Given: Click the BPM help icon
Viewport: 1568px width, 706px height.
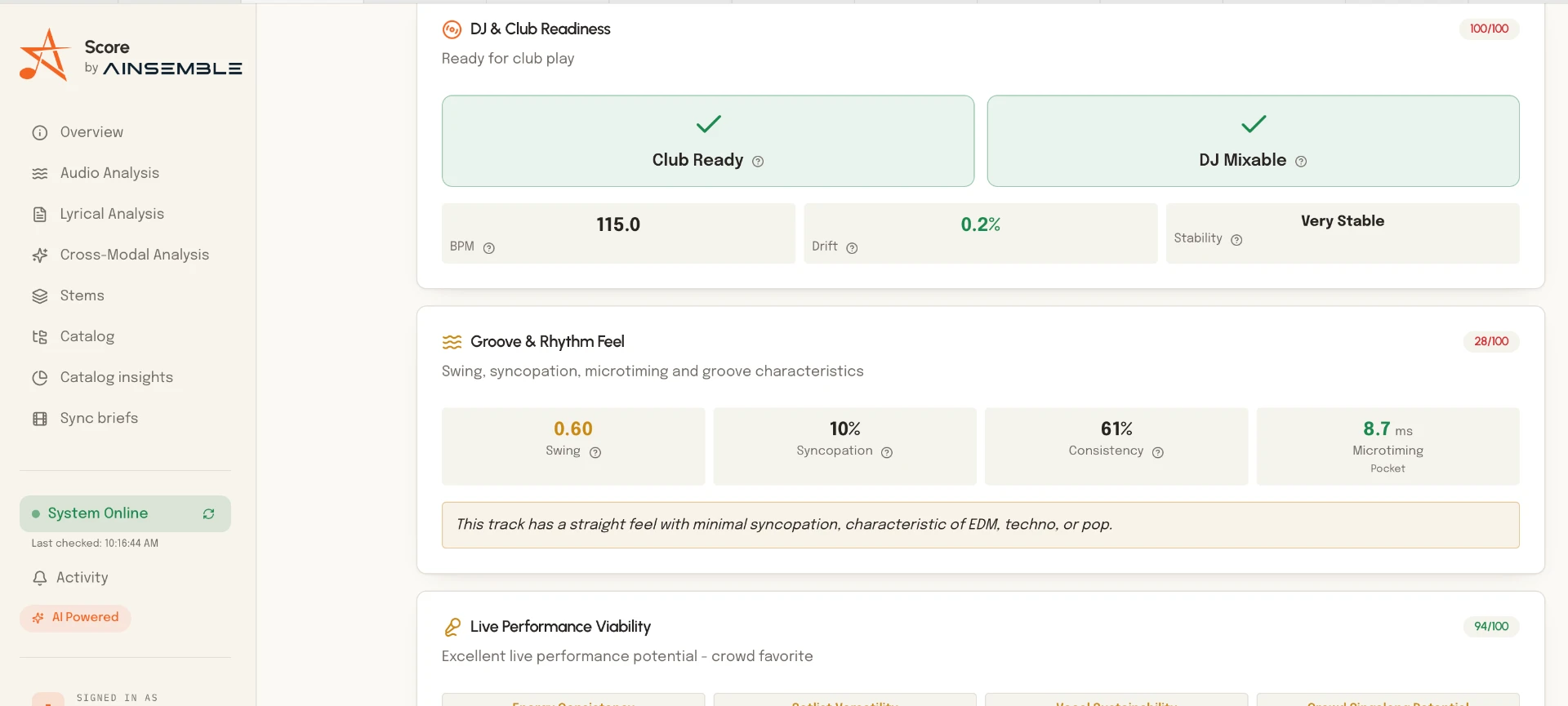Looking at the screenshot, I should coord(489,248).
